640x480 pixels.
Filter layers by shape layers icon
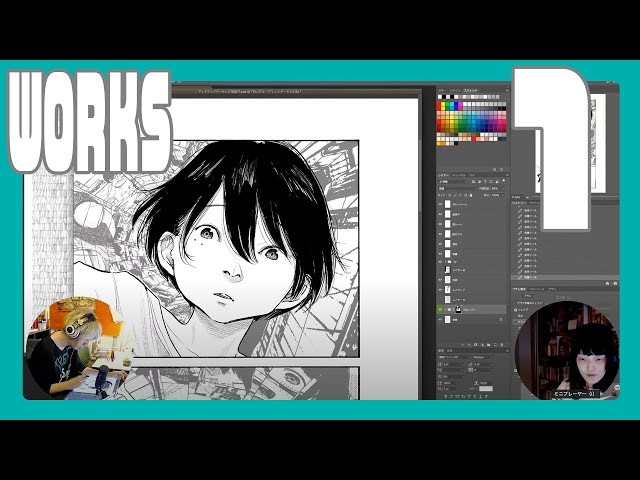coord(491,181)
